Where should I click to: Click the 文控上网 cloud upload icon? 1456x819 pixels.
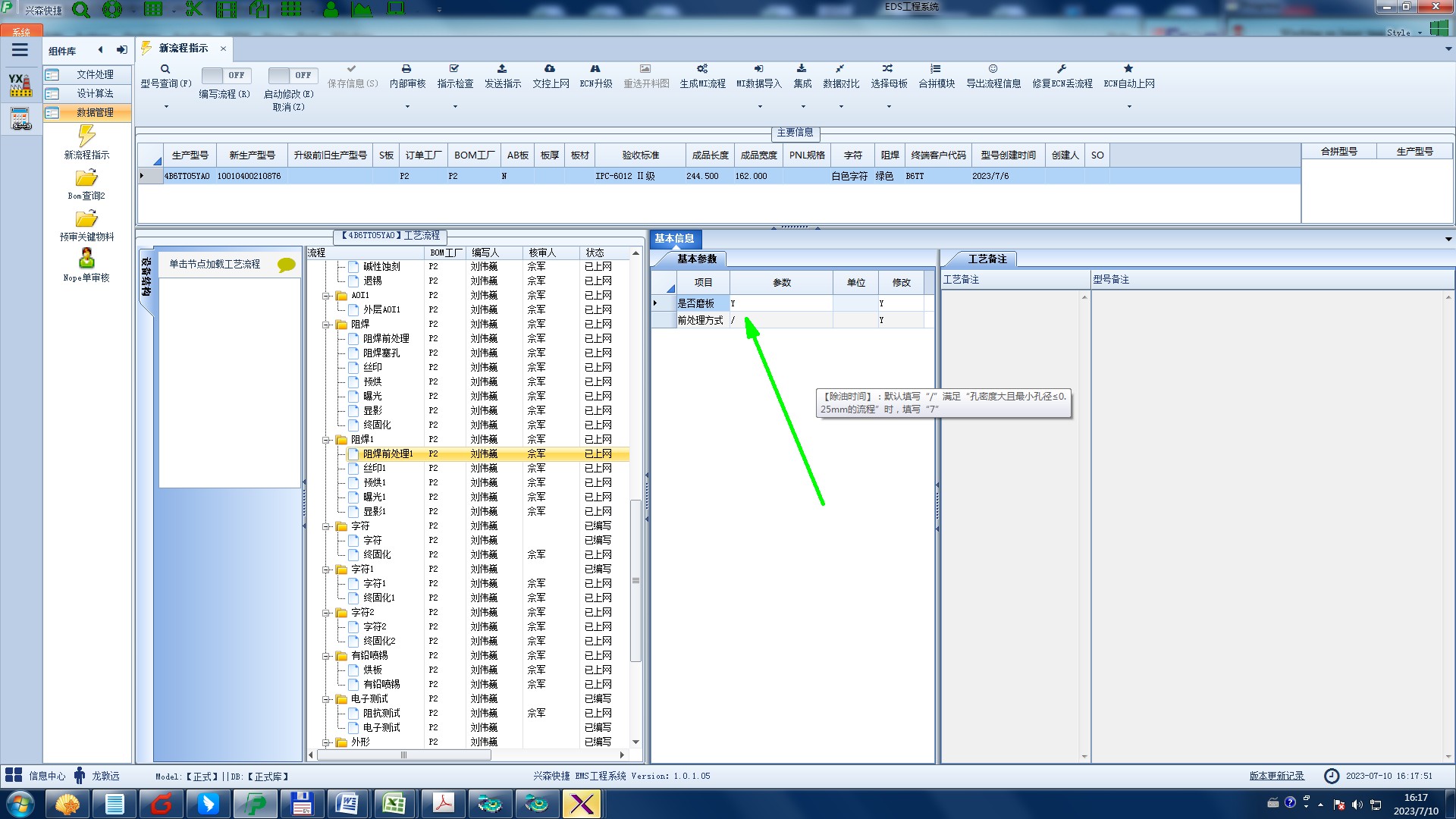click(550, 69)
